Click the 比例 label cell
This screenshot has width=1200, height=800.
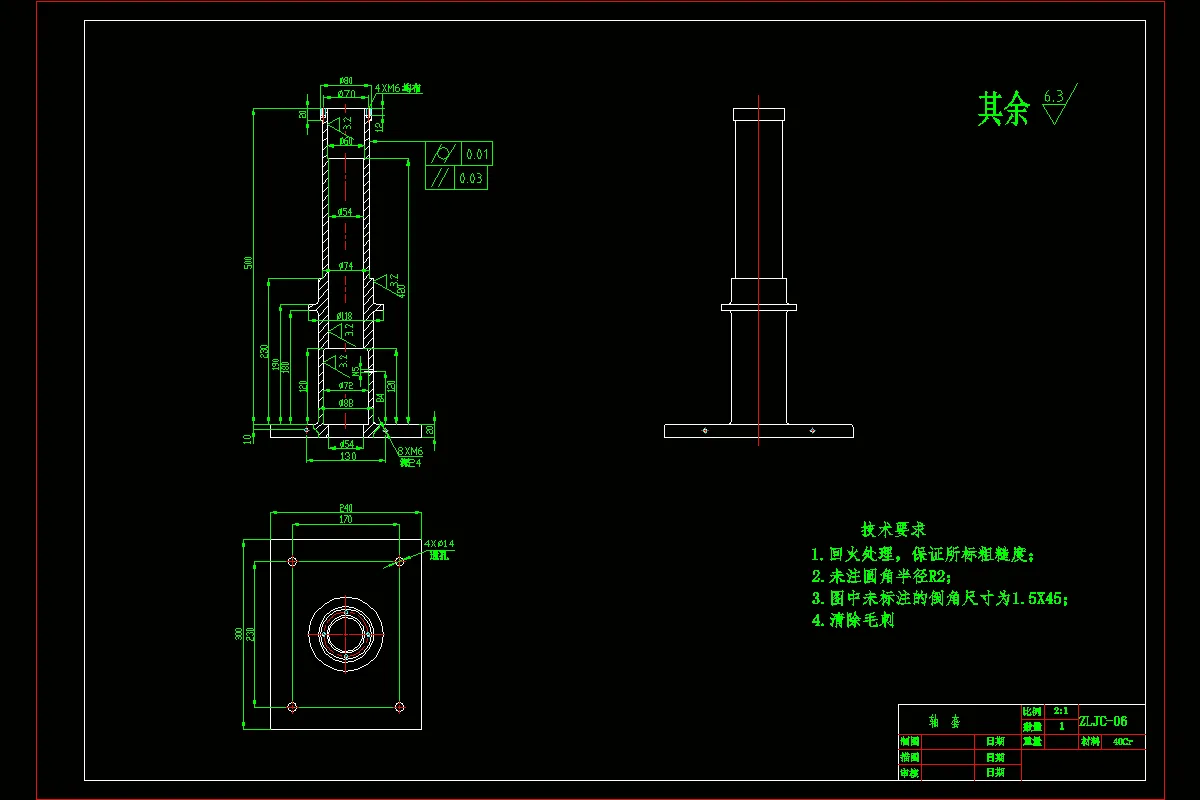point(1033,710)
